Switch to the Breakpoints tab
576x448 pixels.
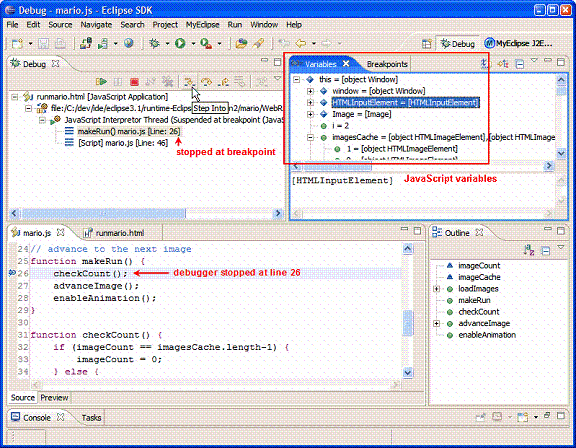[x=387, y=64]
